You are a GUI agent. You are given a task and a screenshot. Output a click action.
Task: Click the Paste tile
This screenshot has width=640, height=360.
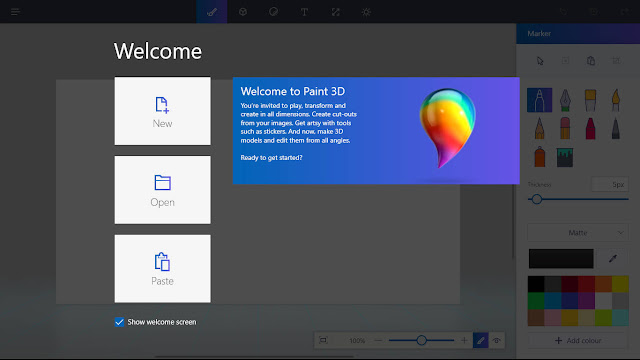(162, 269)
